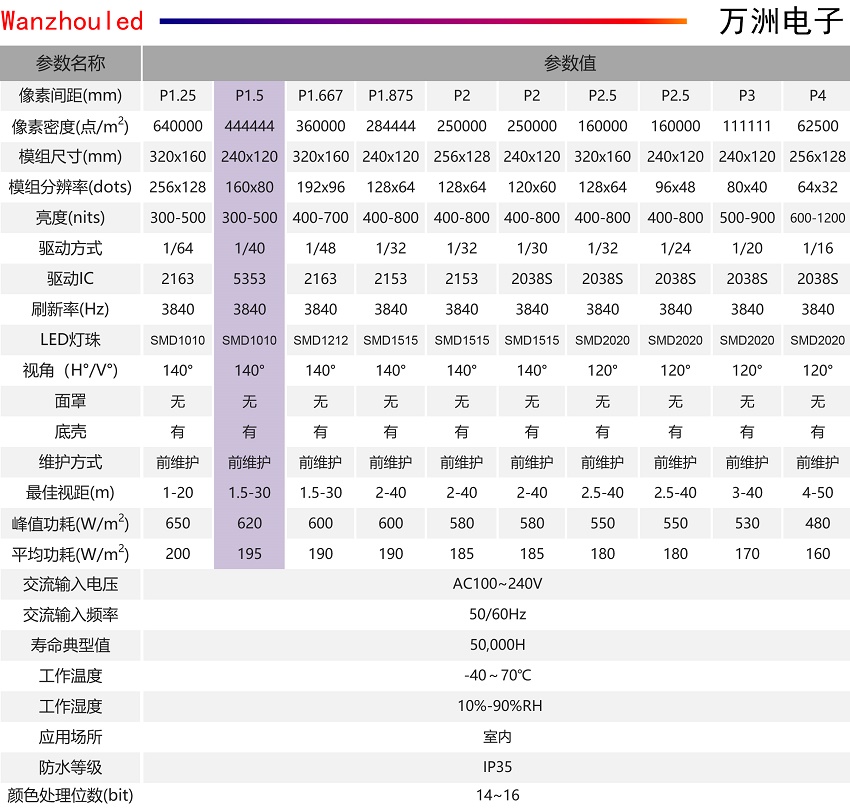
Task: Select the 50,000H lifespan value
Action: coord(497,645)
